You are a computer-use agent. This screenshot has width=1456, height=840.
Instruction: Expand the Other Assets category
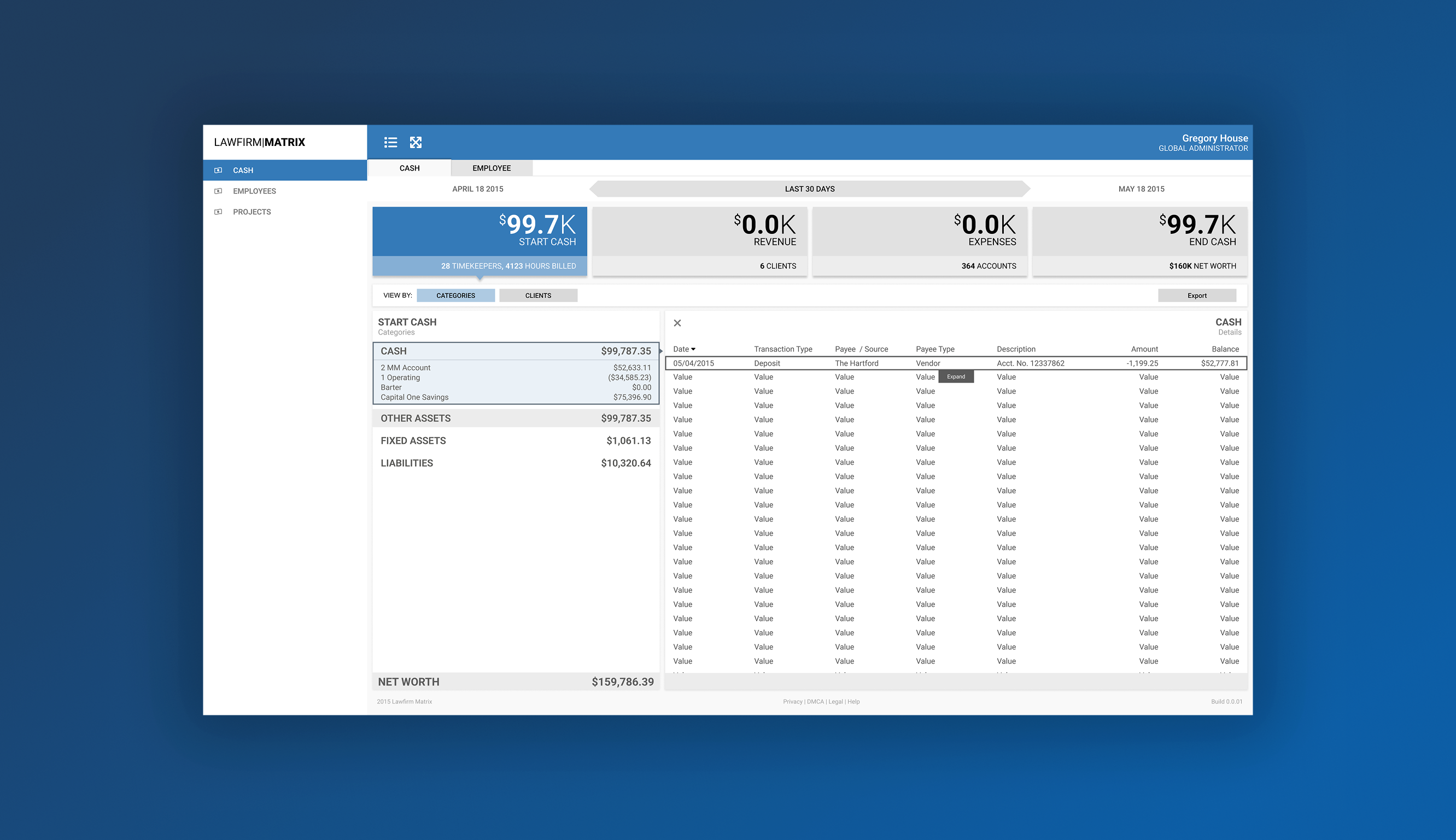coord(516,418)
